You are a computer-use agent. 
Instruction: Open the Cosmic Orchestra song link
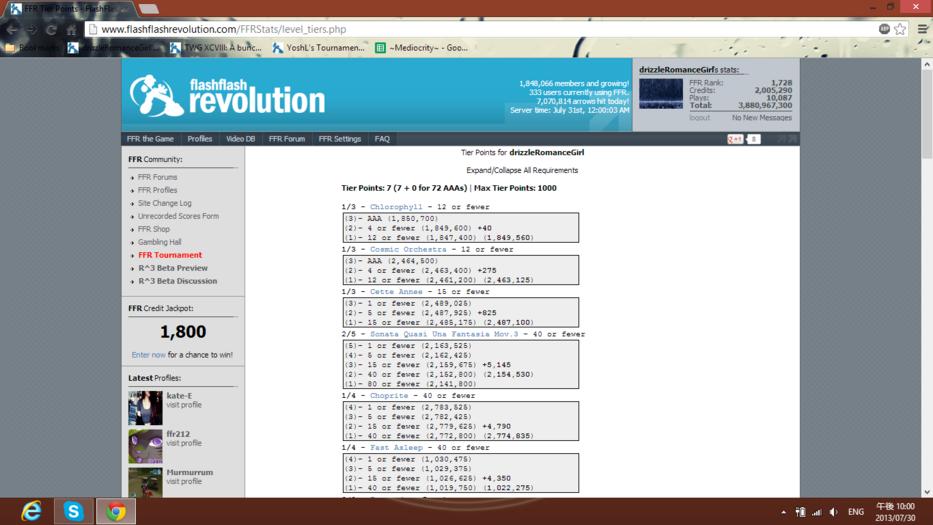click(408, 249)
